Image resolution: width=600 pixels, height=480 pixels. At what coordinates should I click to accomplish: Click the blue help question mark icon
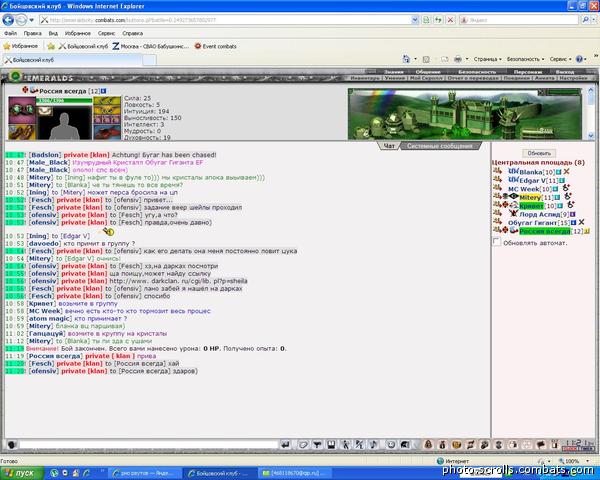tap(579, 59)
